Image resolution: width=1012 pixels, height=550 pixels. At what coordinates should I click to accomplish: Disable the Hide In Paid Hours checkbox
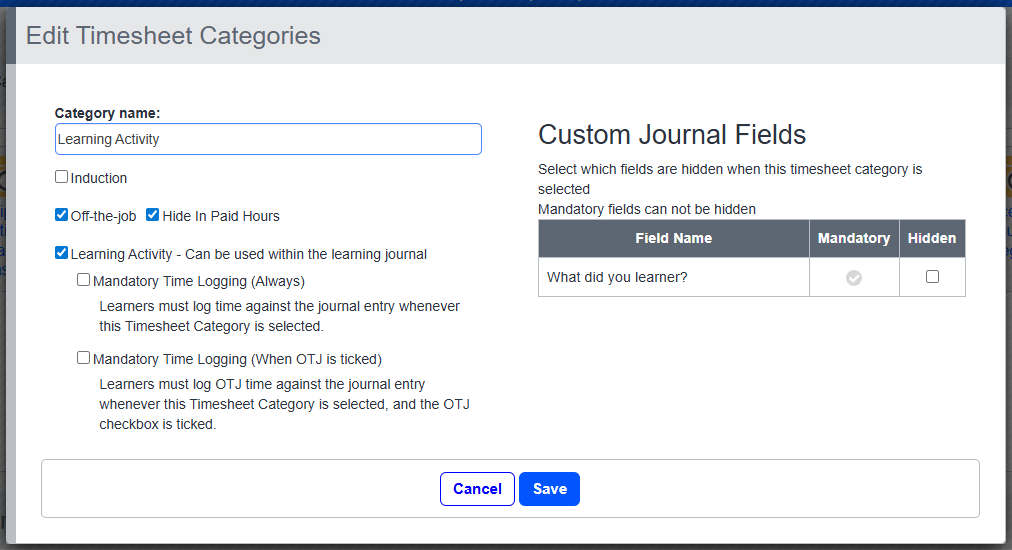[153, 215]
